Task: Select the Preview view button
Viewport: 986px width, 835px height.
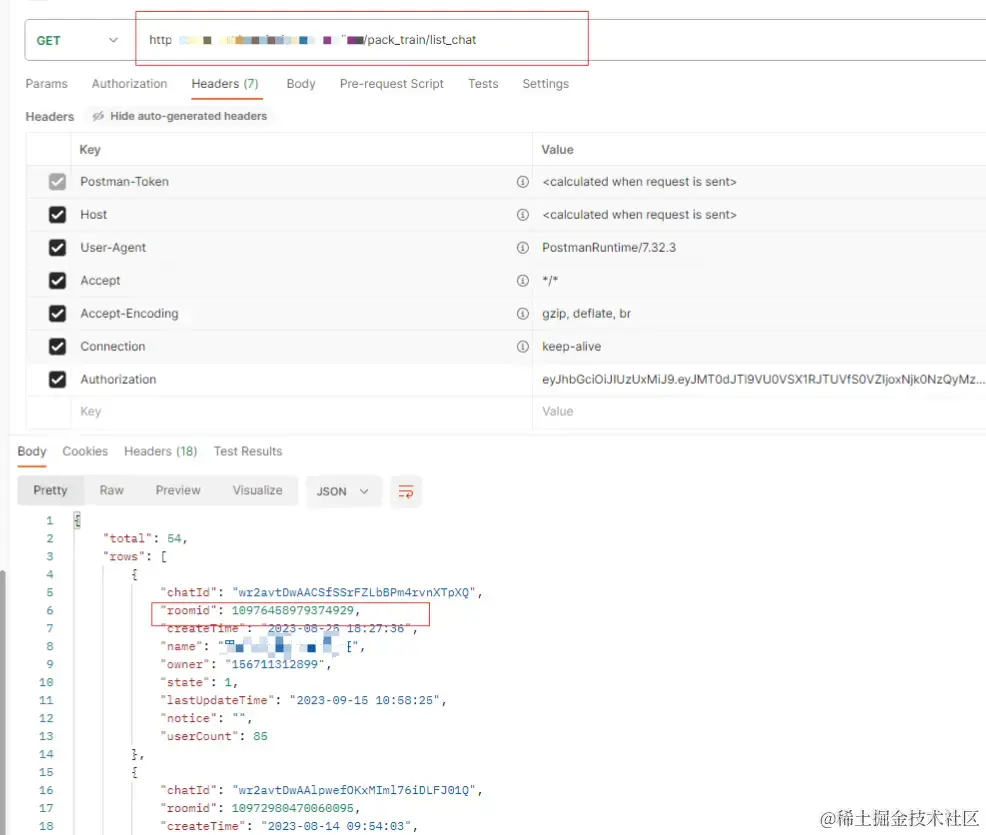Action: point(178,490)
